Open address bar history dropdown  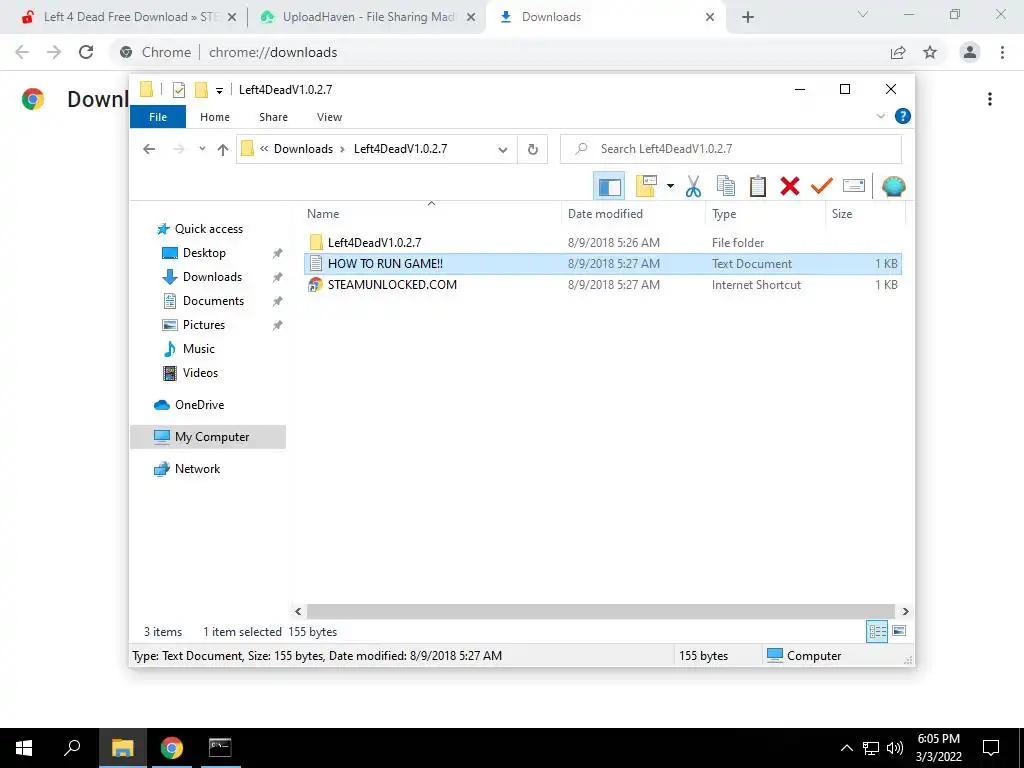click(x=503, y=150)
